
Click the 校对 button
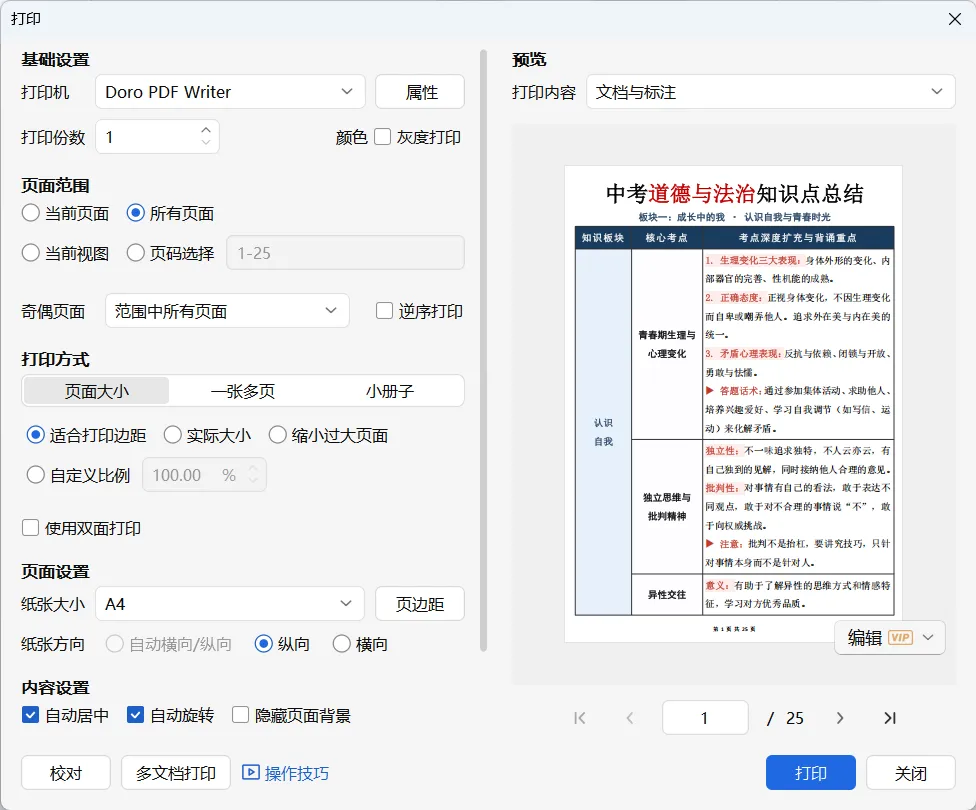(x=66, y=773)
